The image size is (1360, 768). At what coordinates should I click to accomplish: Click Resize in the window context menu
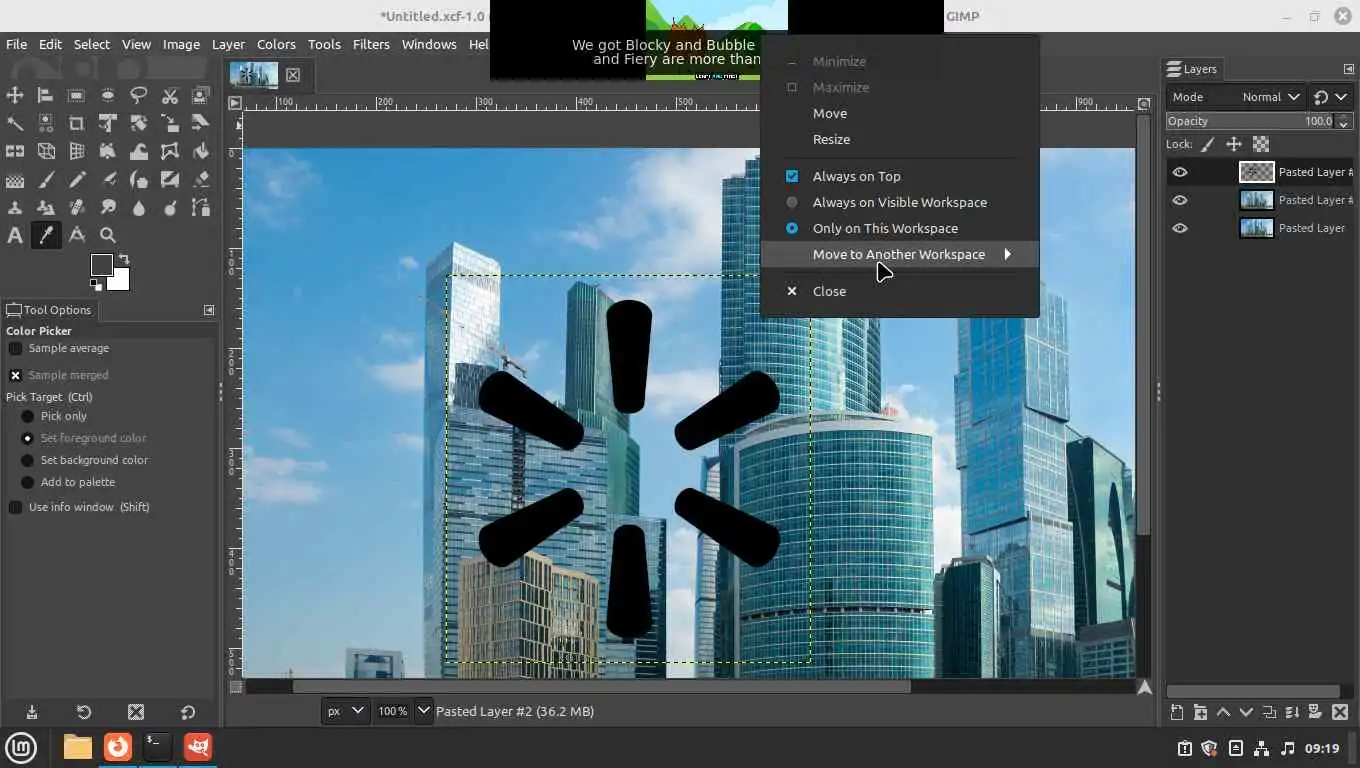coord(899,139)
